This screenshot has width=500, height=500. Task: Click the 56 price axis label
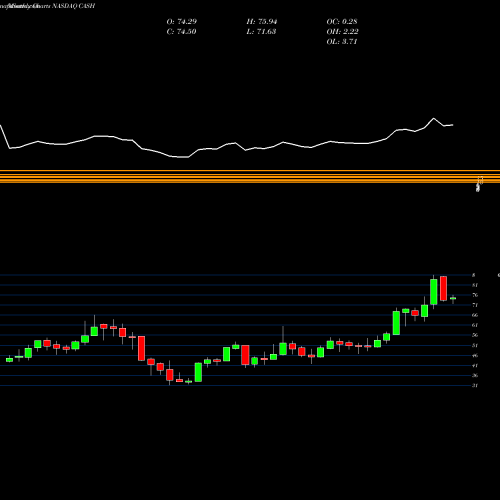pyautogui.click(x=475, y=335)
